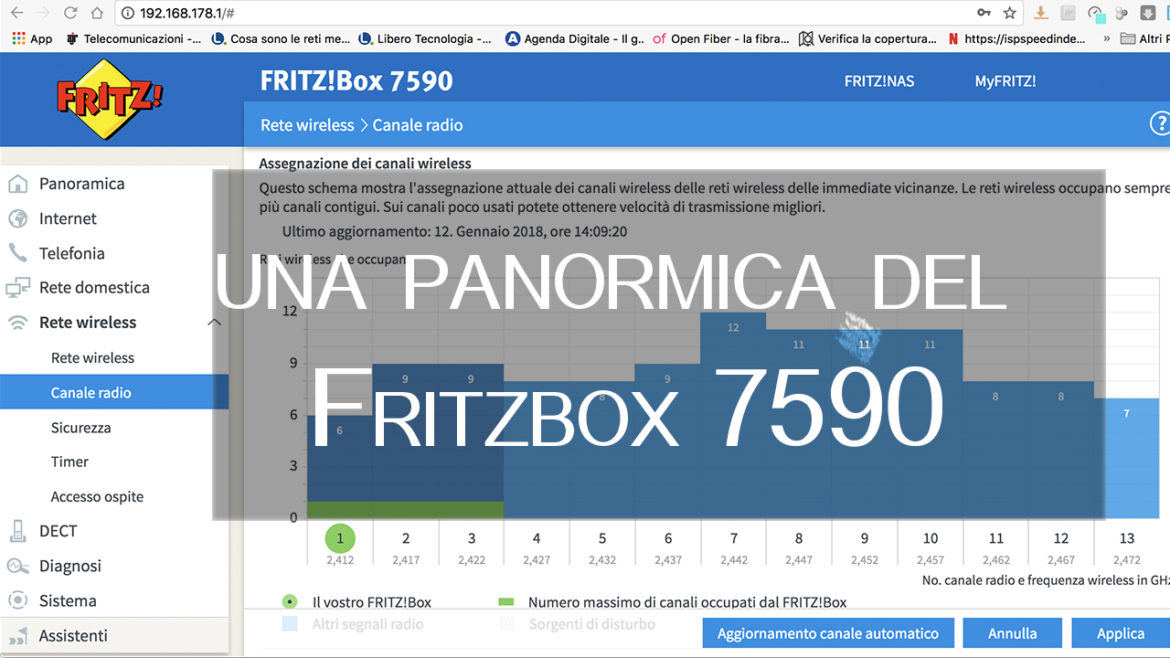Click the light-blue channel 13 bar
The image size is (1170, 658).
click(x=1127, y=458)
